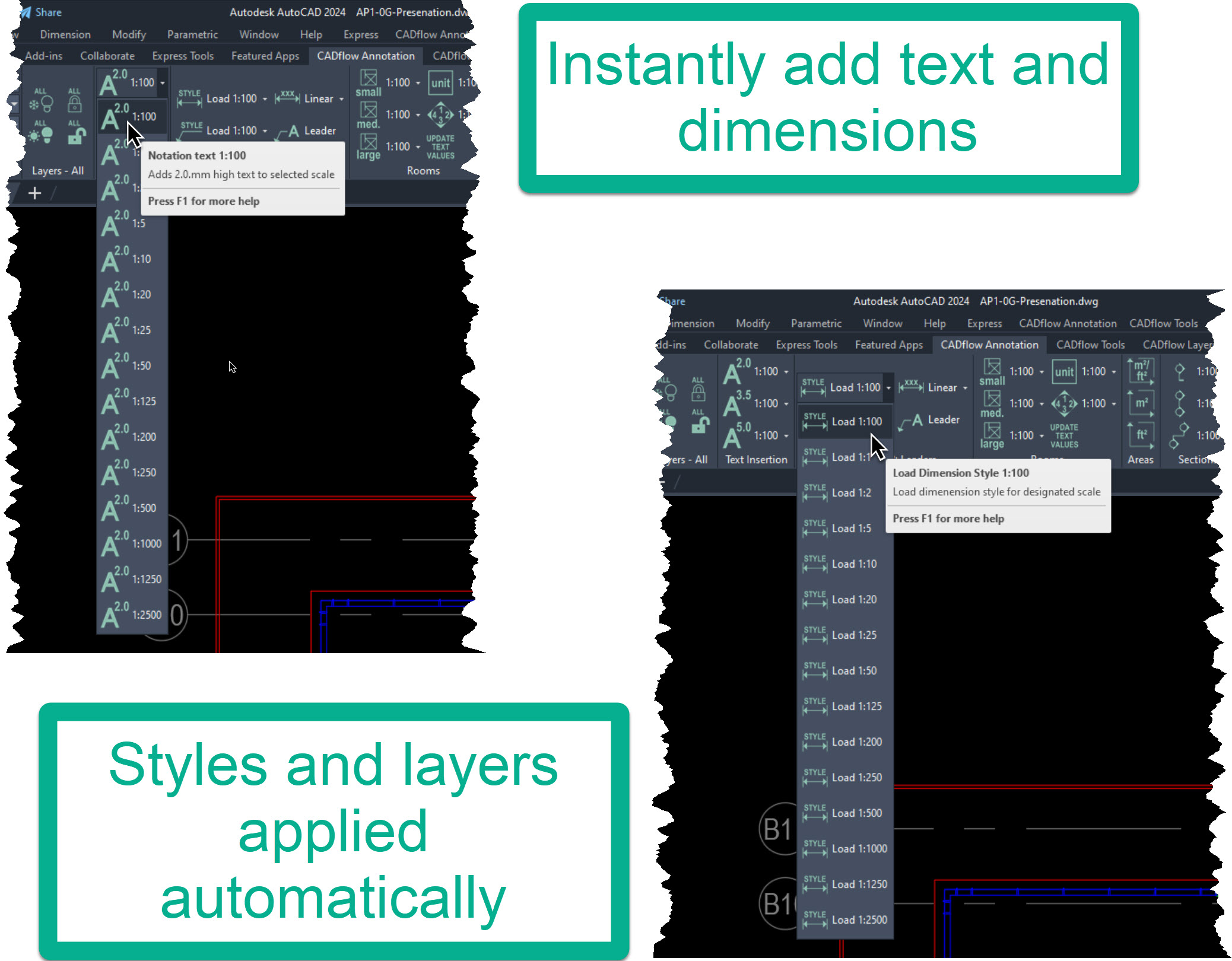Expand the 3.5 text scale dropdown arrow
The image size is (1232, 961).
coord(786,404)
